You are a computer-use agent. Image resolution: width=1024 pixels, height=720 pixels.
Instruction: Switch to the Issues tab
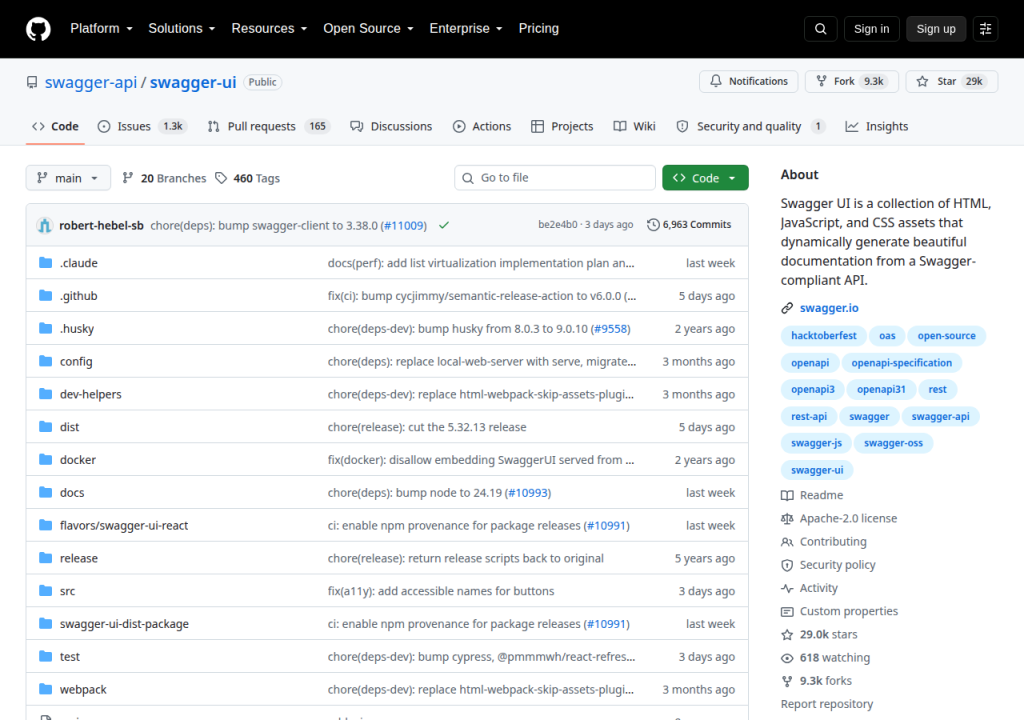[x=142, y=126]
